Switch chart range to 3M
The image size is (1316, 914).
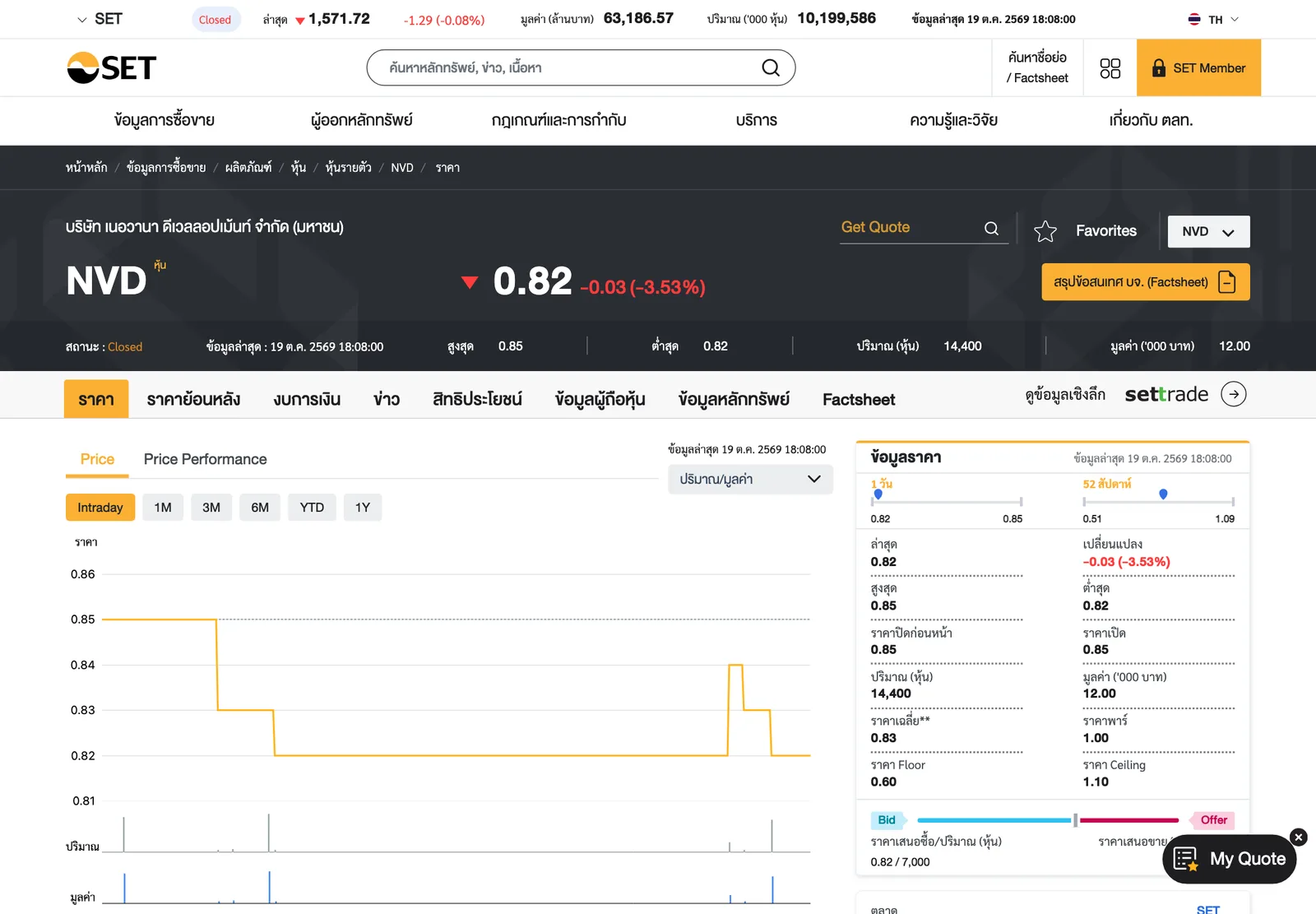[211, 508]
